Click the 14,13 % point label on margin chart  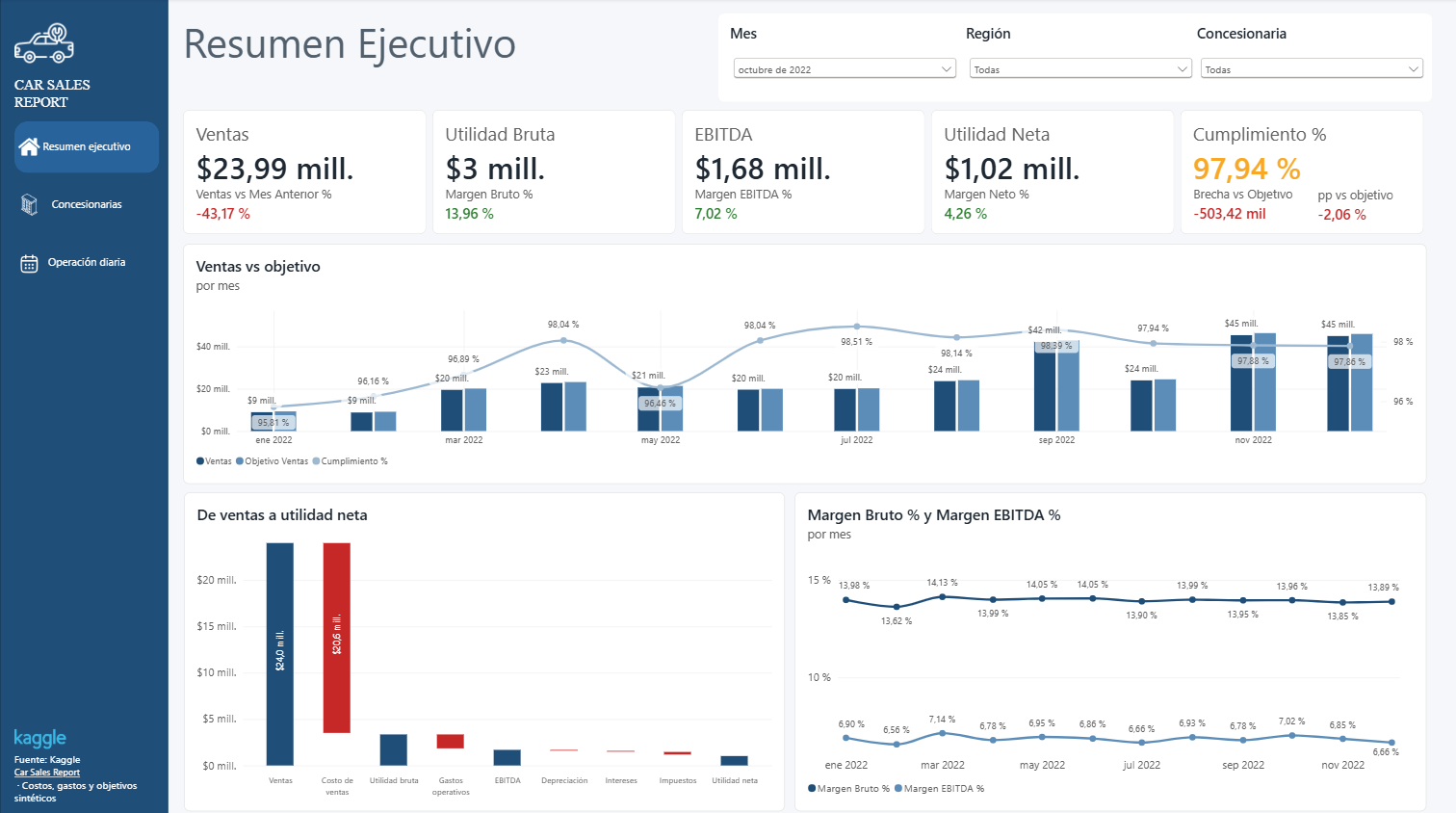click(942, 583)
